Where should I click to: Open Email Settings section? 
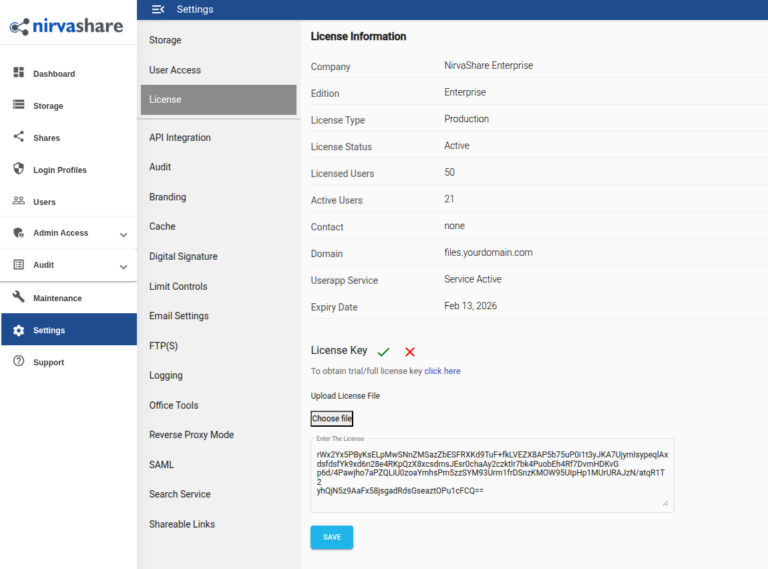click(179, 316)
